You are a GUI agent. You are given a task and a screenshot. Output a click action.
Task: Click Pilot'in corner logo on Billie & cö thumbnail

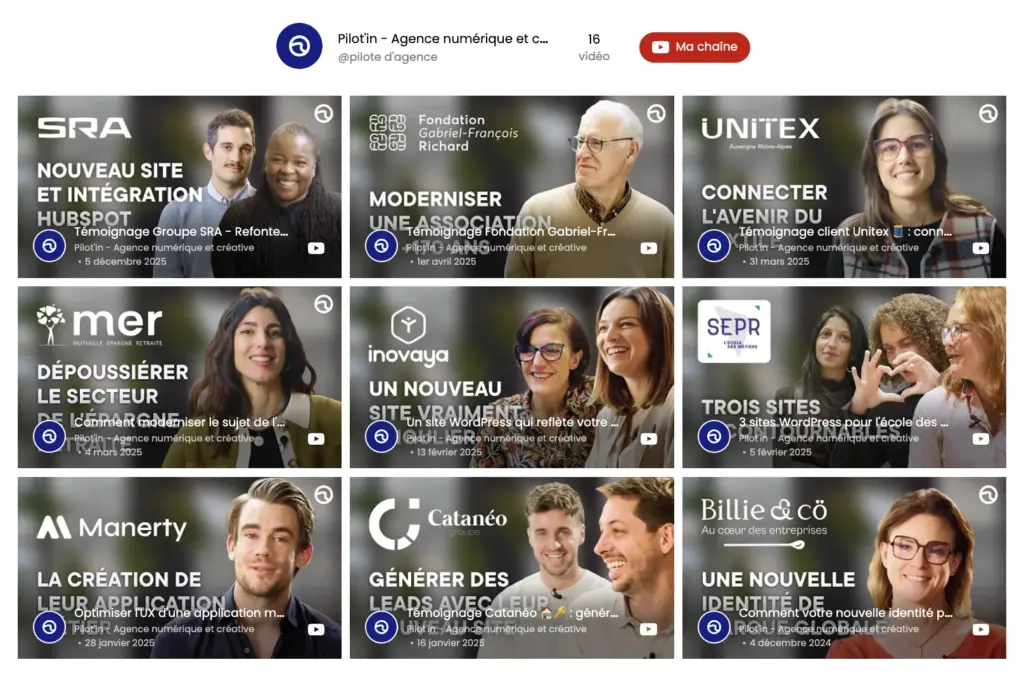coord(987,495)
